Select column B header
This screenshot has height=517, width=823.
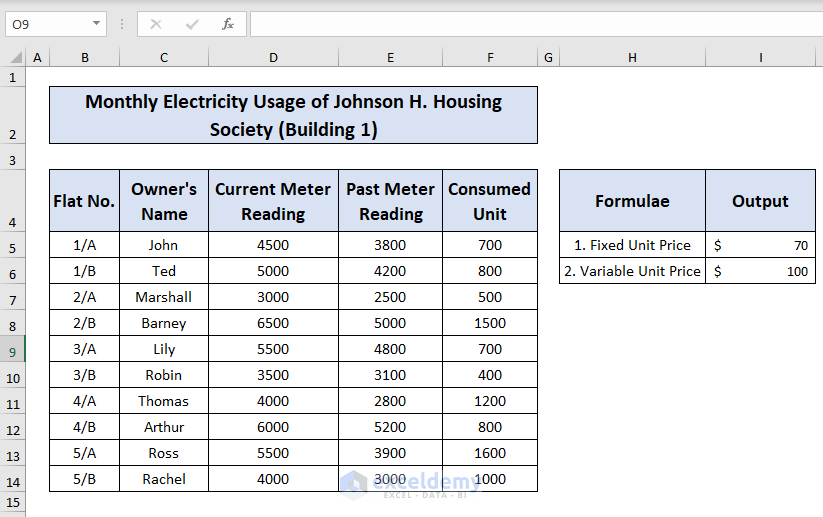85,58
